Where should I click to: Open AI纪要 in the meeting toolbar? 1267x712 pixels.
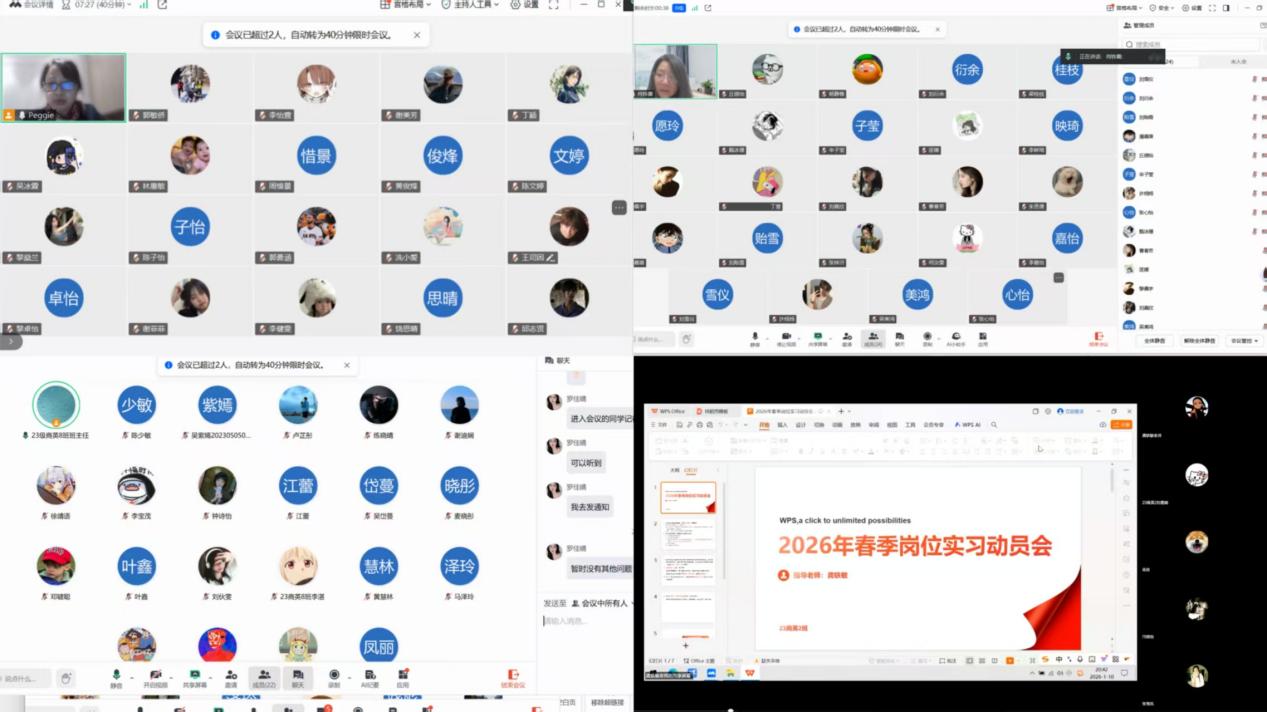coord(369,678)
